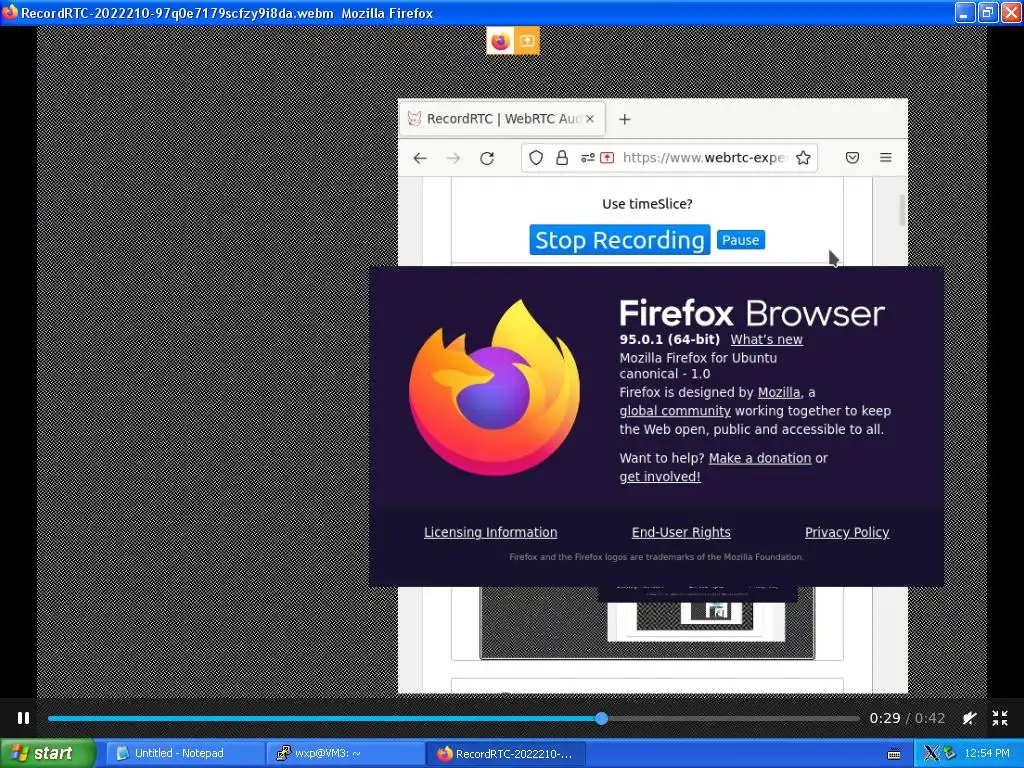
Task: Click the tracking protection shield icon
Action: [x=536, y=157]
